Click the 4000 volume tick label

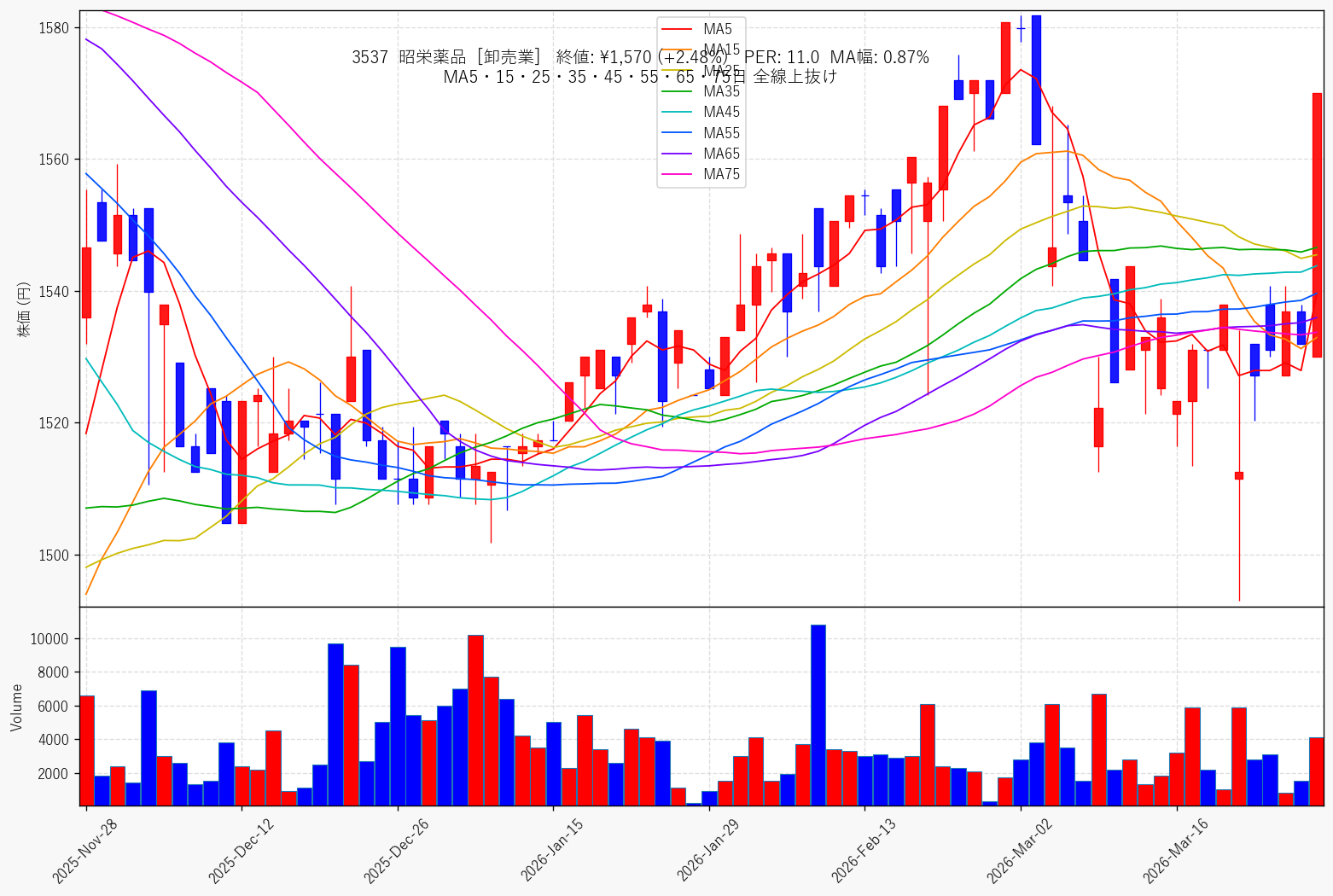pyautogui.click(x=53, y=740)
